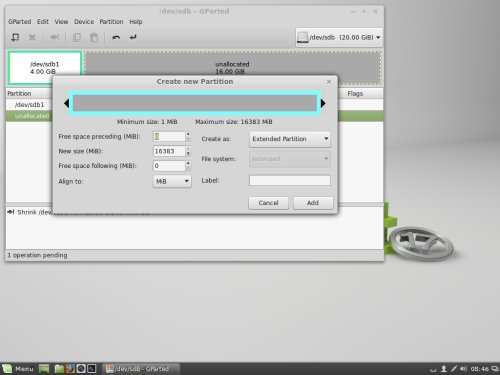Decrease Free space preceding value
Image resolution: width=500 pixels, height=375 pixels.
pyautogui.click(x=188, y=139)
